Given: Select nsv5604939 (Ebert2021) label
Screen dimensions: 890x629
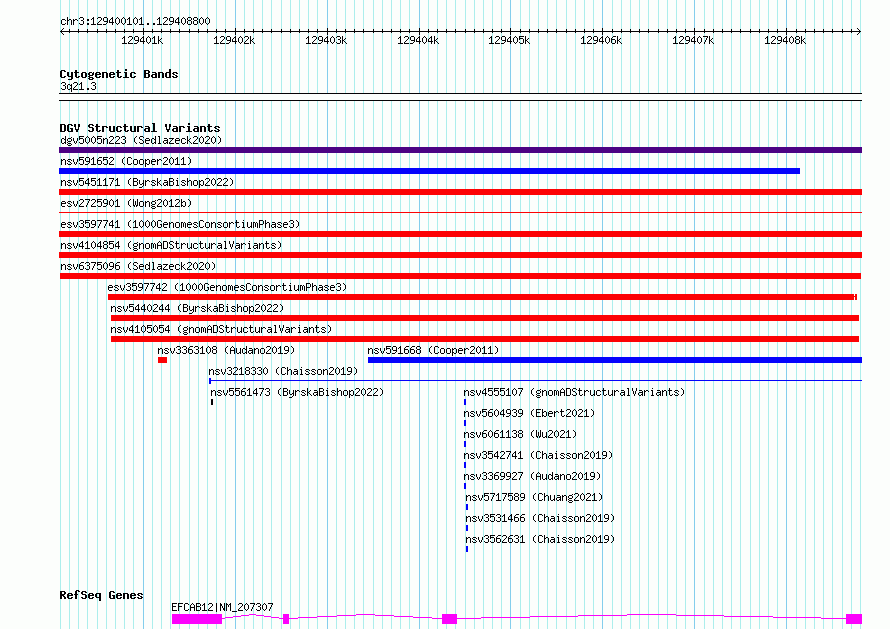Looking at the screenshot, I should click(529, 413).
